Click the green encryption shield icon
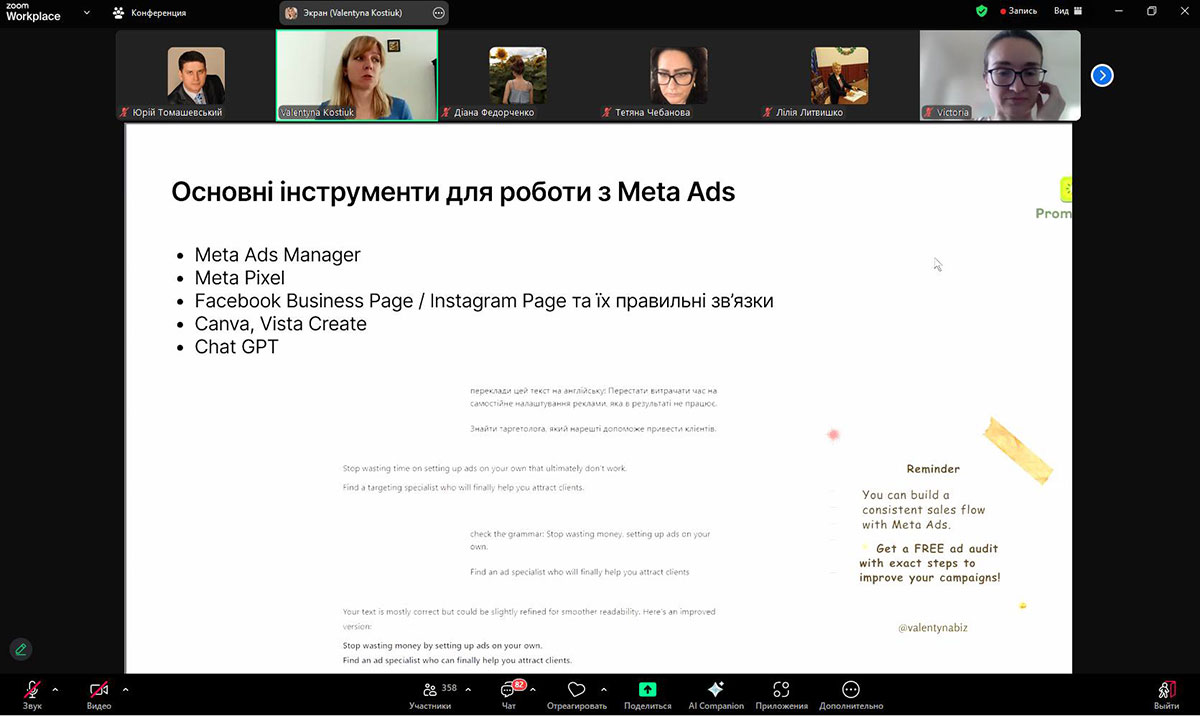 click(982, 11)
